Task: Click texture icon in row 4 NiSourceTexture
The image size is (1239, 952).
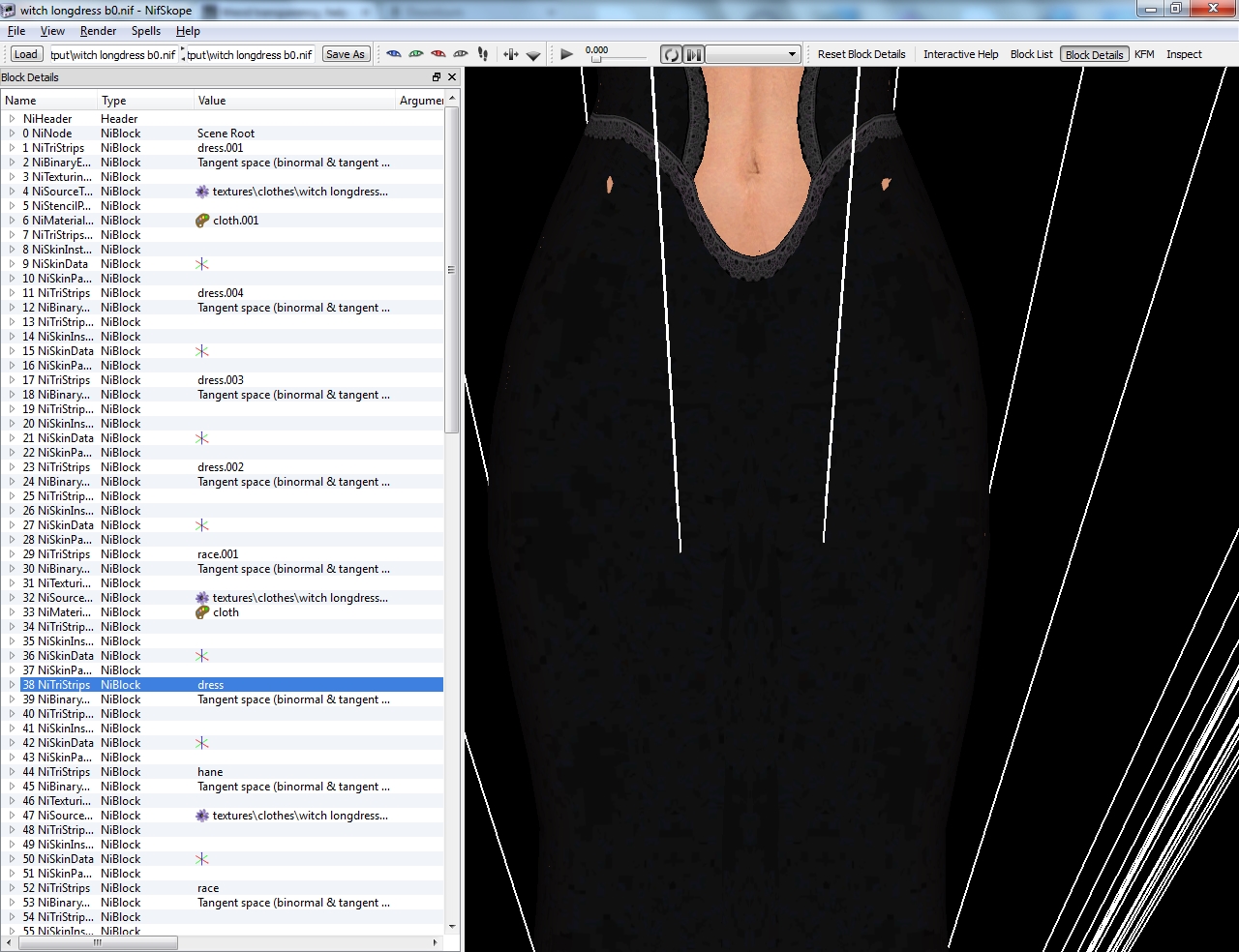Action: (x=202, y=192)
